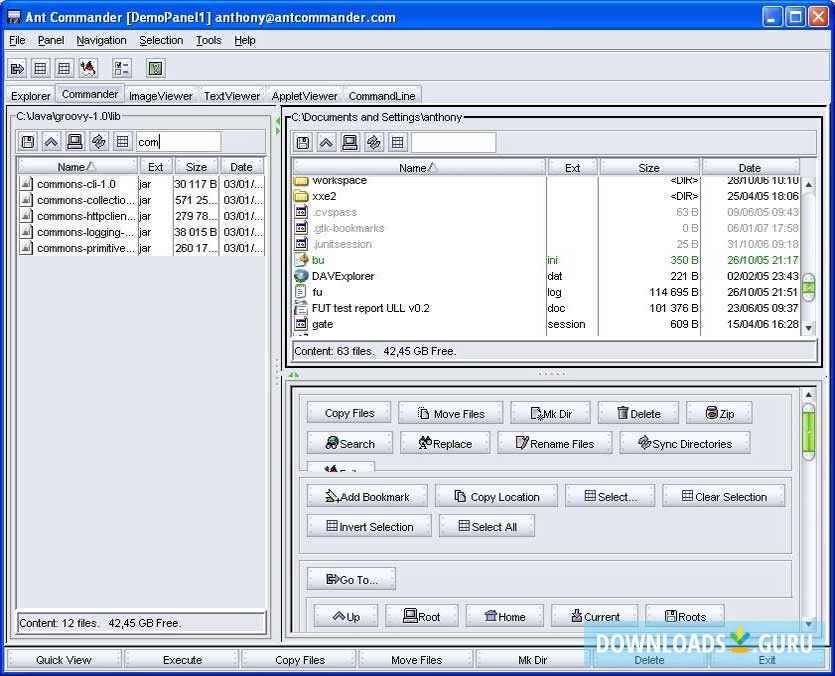Switch to the Explorer tab
The image size is (835, 676).
coord(31,96)
